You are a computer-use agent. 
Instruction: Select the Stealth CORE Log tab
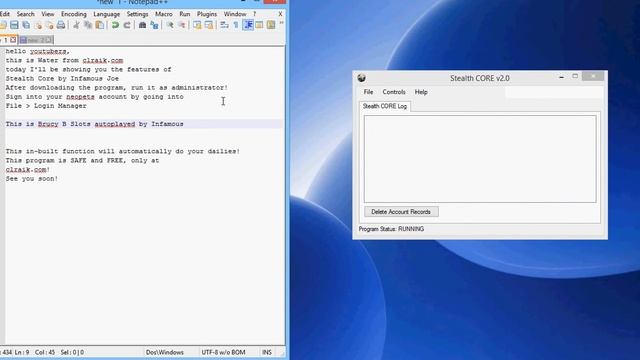pos(385,106)
